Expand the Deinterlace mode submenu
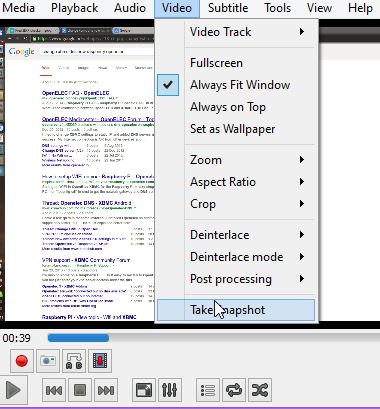Viewport: 380px width, 409px height. point(236,257)
